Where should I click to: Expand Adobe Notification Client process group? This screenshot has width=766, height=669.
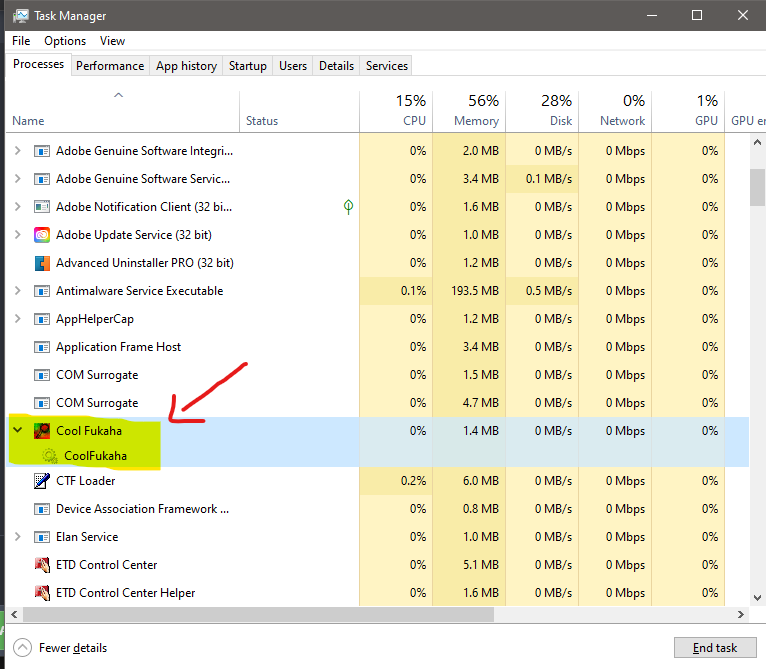coord(18,206)
